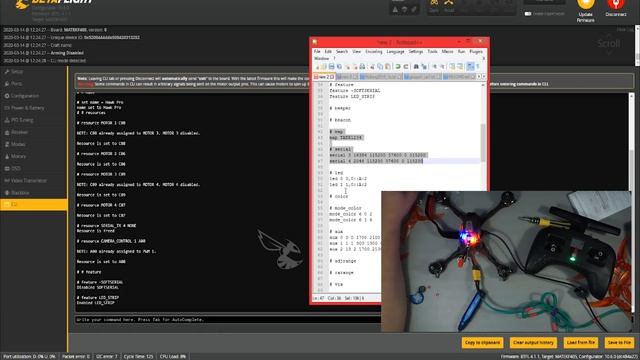Open the Settings menu in Notepad++
Screen dimensions: 640x360
pyautogui.click(x=416, y=52)
